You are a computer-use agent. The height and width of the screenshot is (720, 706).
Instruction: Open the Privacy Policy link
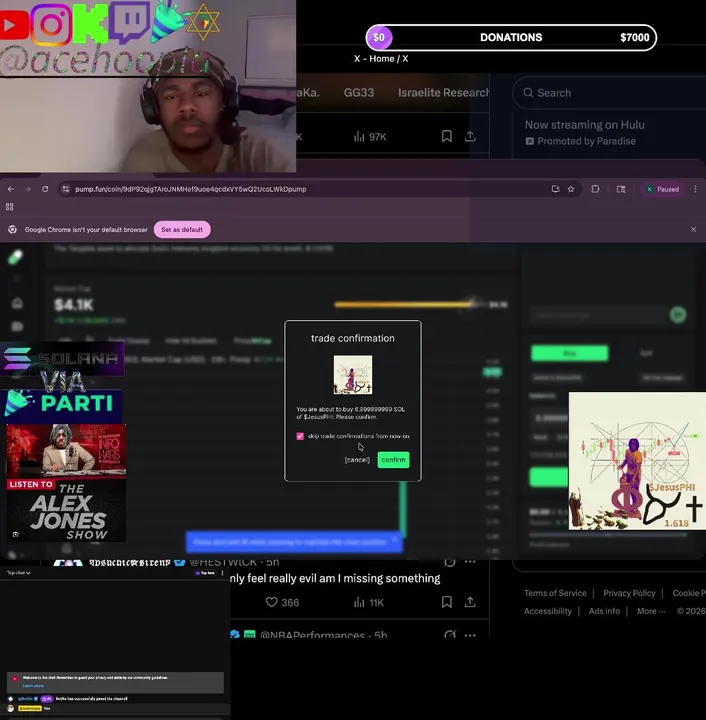(629, 593)
